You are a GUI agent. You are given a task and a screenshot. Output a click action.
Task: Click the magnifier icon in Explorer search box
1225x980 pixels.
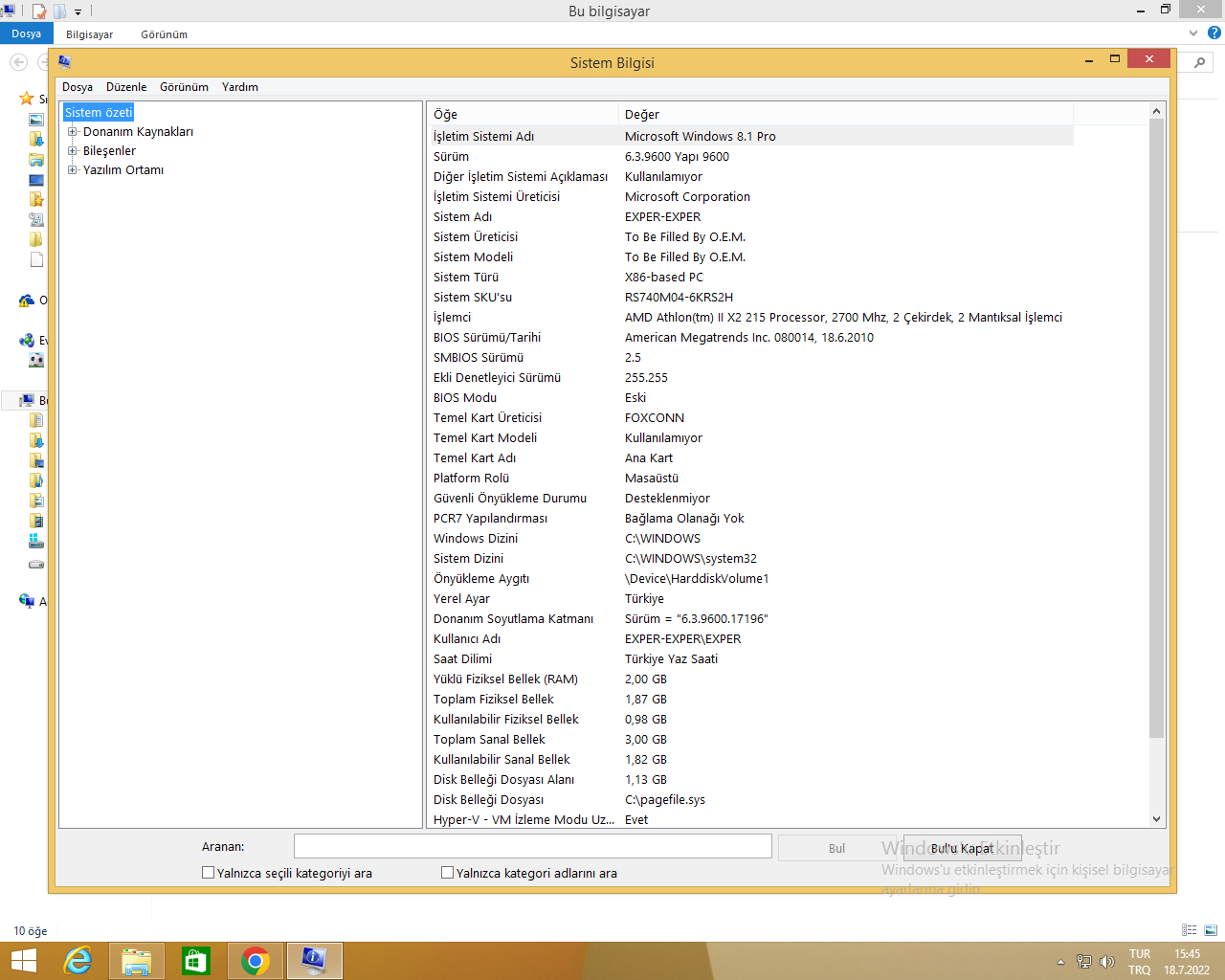point(1199,63)
